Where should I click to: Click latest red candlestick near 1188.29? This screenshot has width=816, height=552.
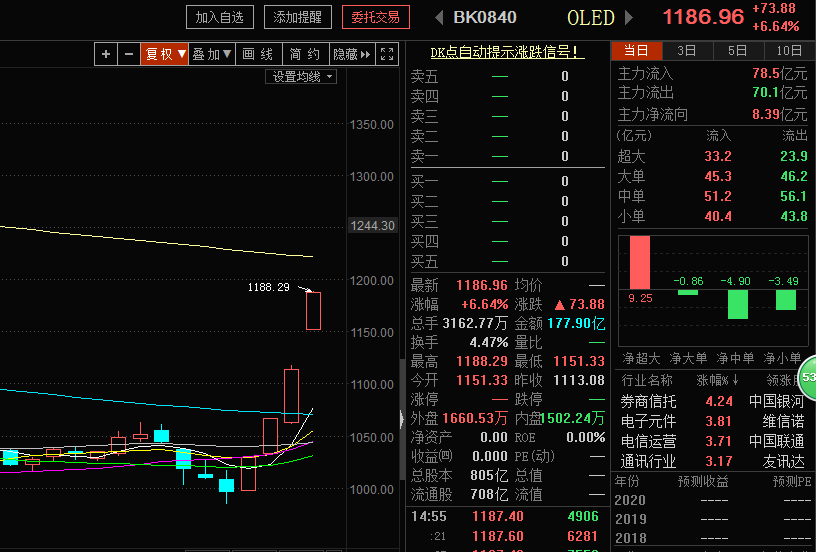pyautogui.click(x=313, y=311)
